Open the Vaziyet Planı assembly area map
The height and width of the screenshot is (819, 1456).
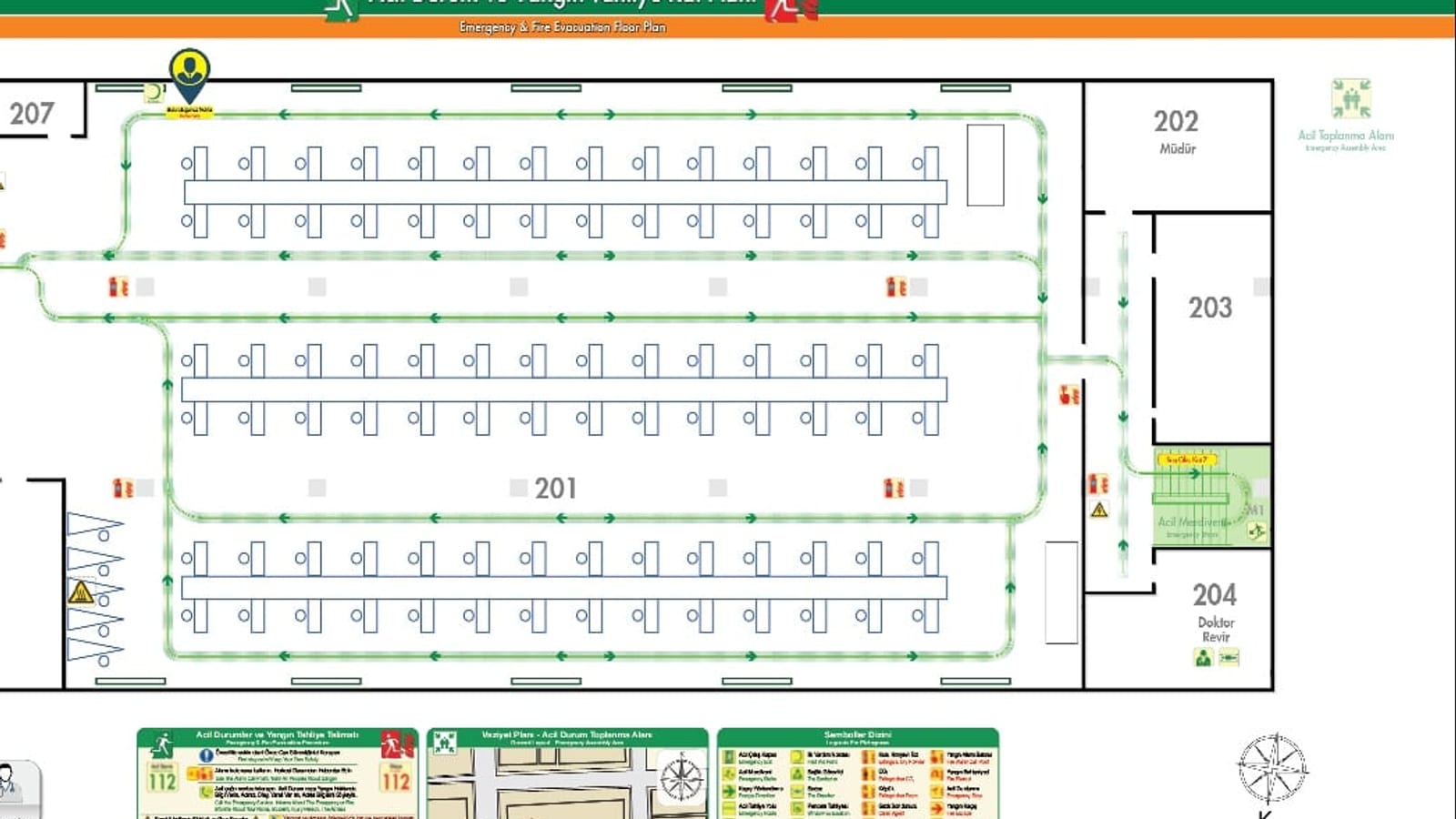(568, 773)
